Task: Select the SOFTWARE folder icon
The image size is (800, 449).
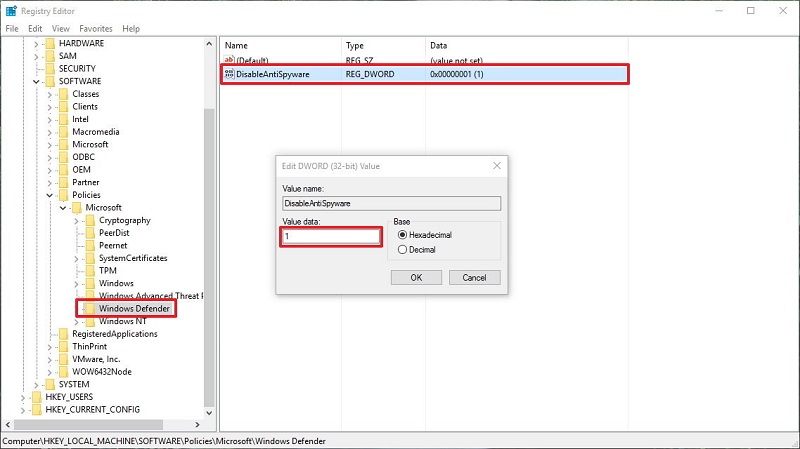Action: click(50, 81)
